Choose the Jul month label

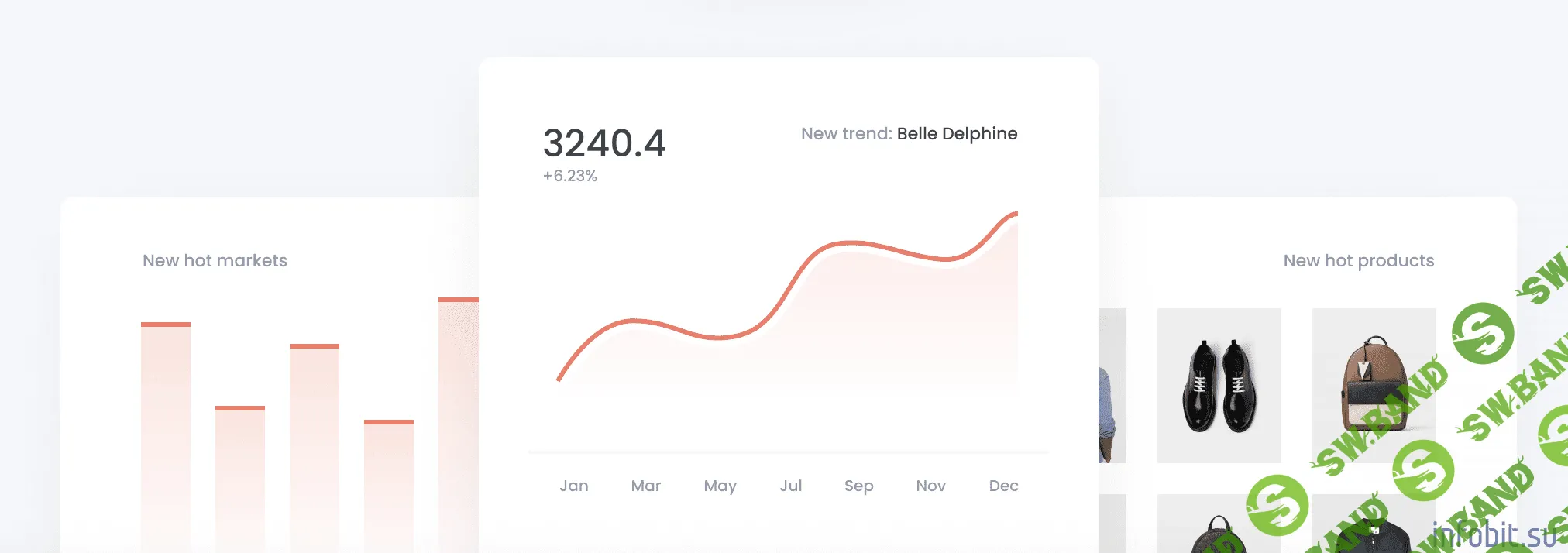point(790,486)
